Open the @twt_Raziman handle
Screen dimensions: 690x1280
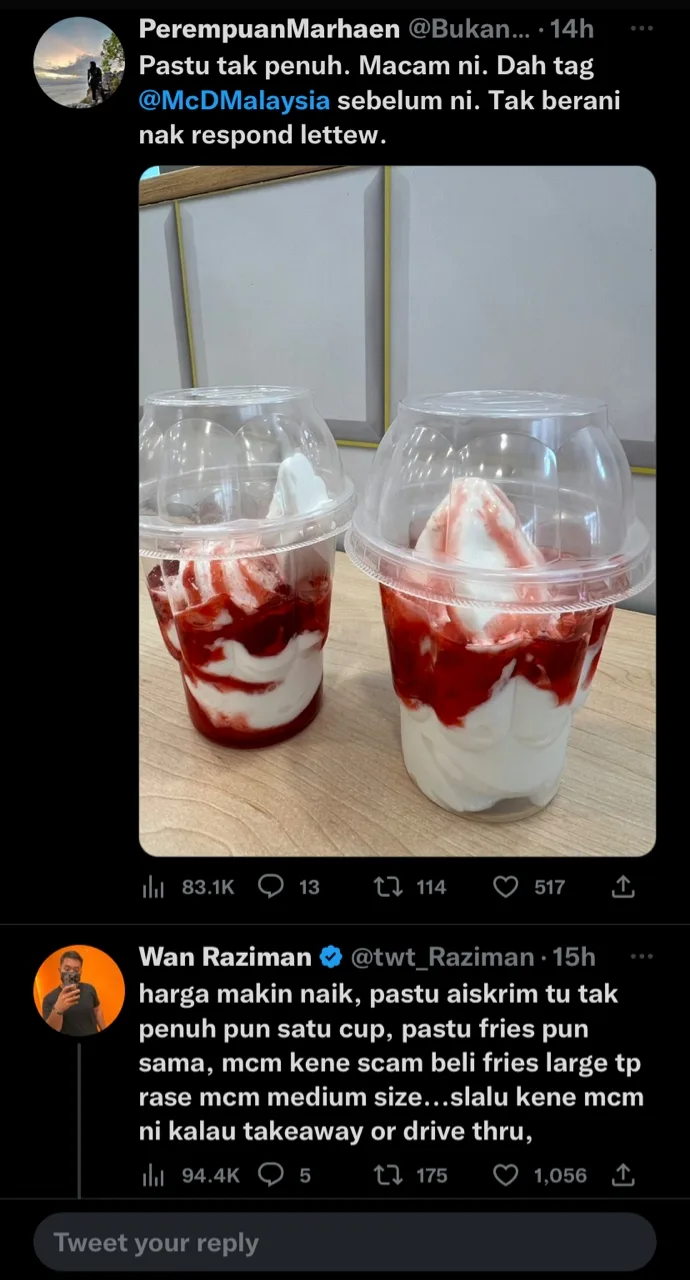440,957
